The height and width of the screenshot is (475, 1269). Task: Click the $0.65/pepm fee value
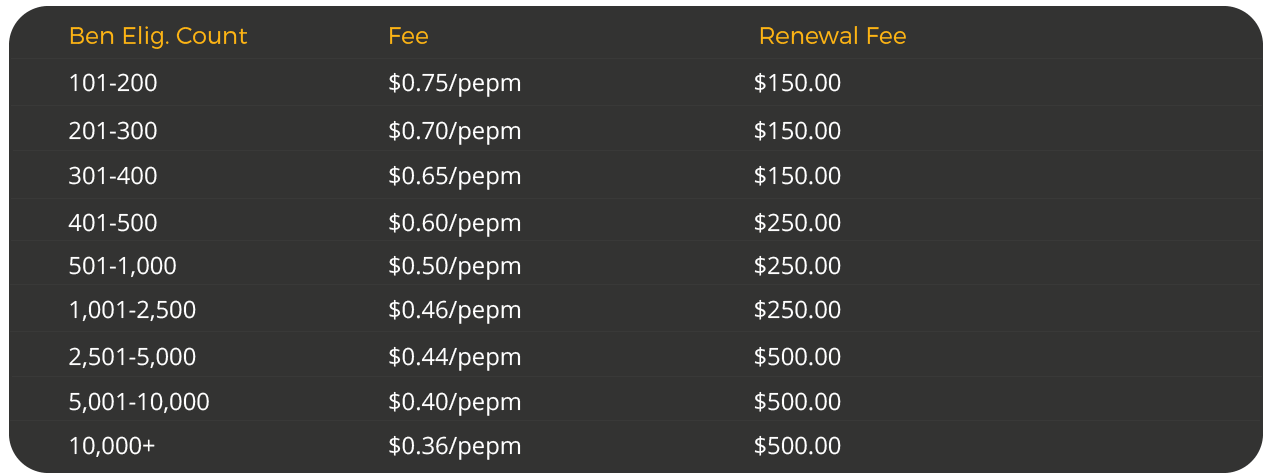click(x=455, y=176)
